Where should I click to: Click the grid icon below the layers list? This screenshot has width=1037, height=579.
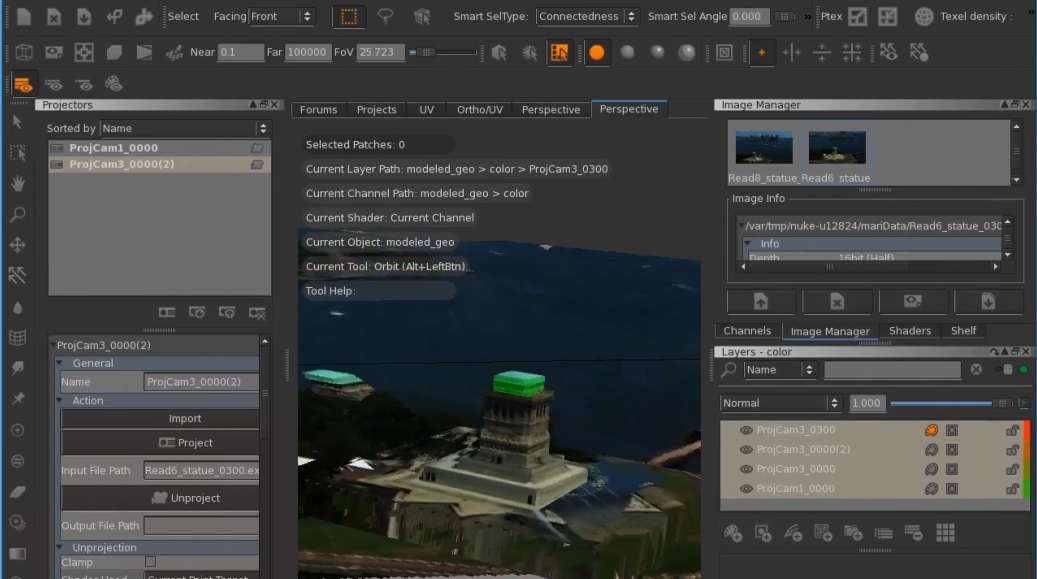point(945,533)
